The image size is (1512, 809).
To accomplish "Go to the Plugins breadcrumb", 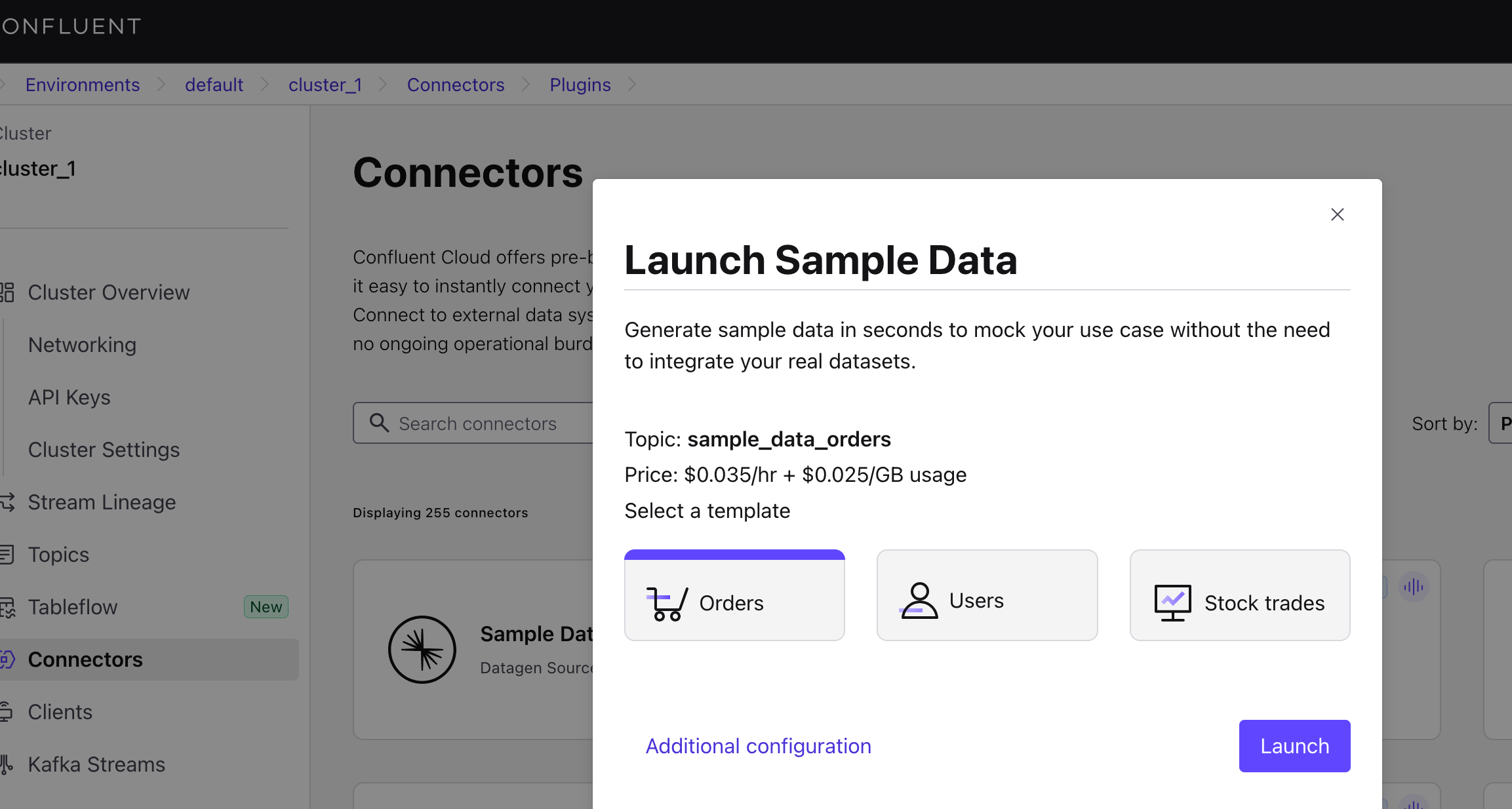I will [580, 85].
